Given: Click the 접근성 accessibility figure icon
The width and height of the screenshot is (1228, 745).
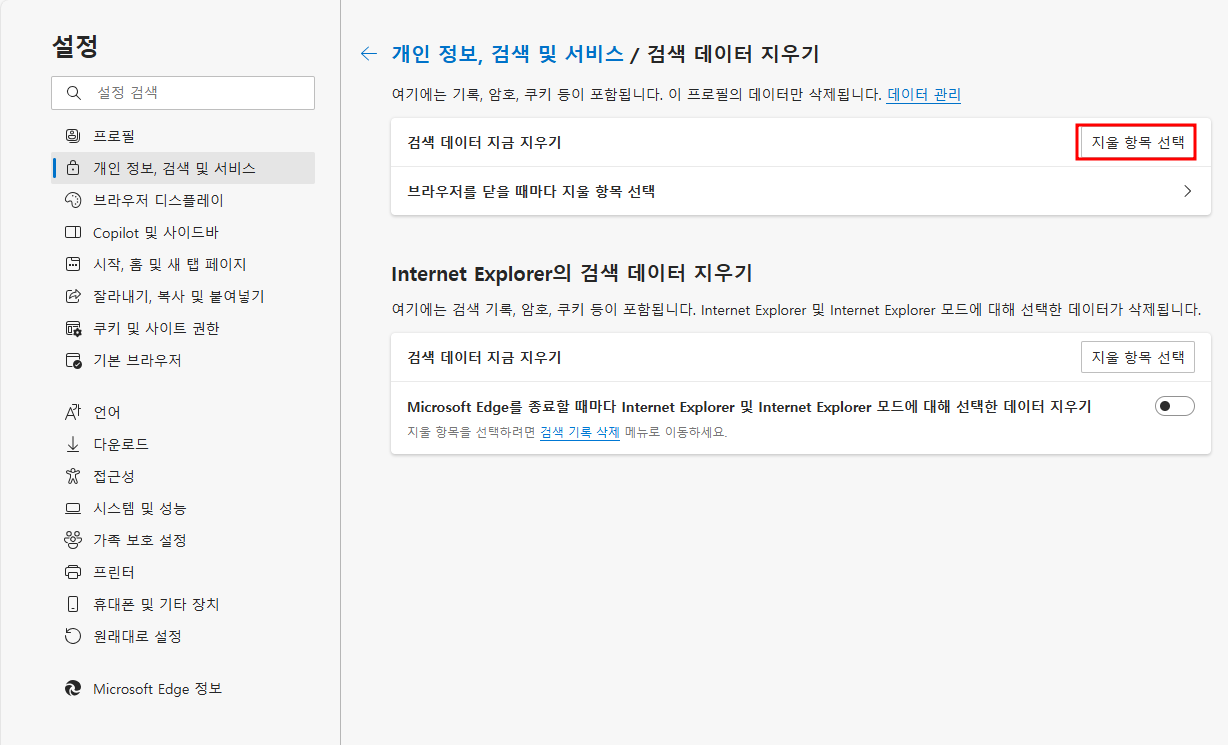Looking at the screenshot, I should pyautogui.click(x=72, y=476).
